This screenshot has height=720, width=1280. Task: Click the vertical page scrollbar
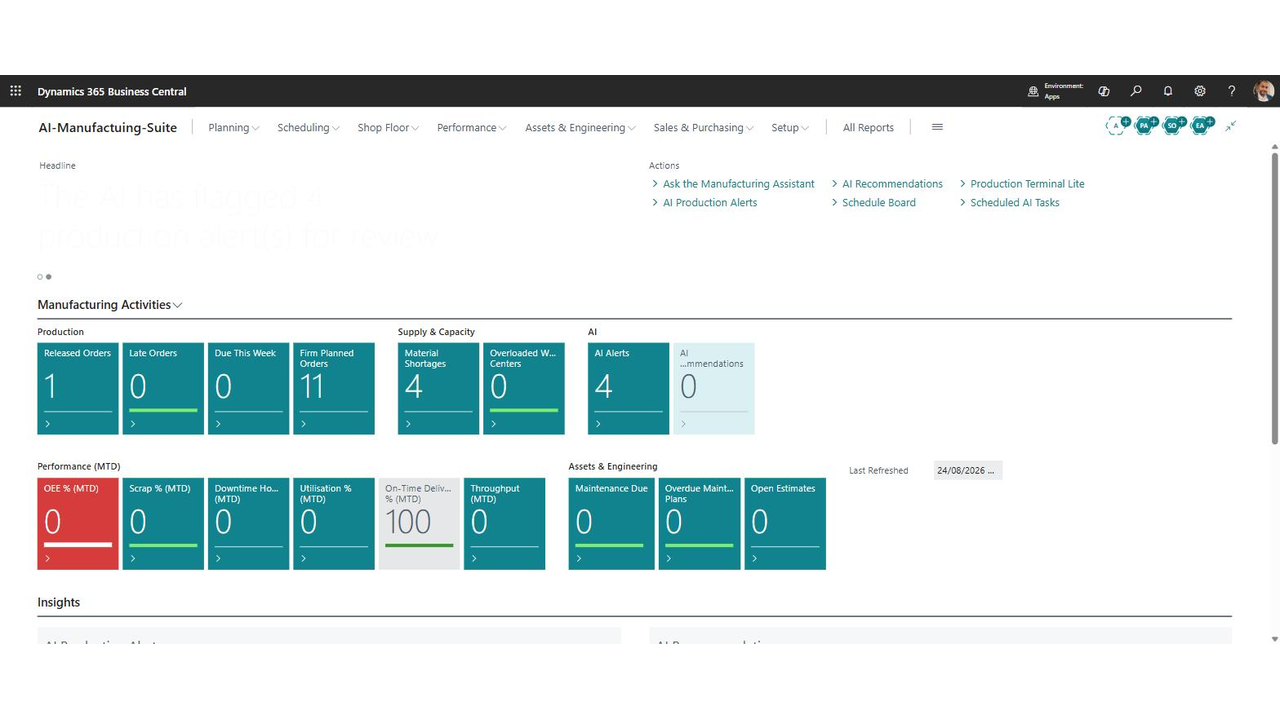(1275, 296)
